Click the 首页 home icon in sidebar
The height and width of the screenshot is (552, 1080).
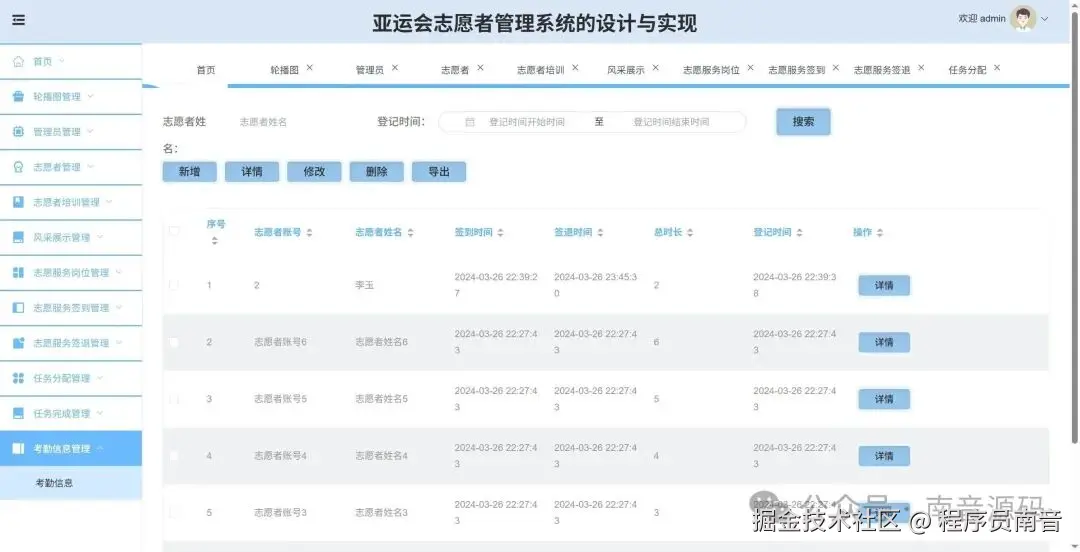point(19,61)
